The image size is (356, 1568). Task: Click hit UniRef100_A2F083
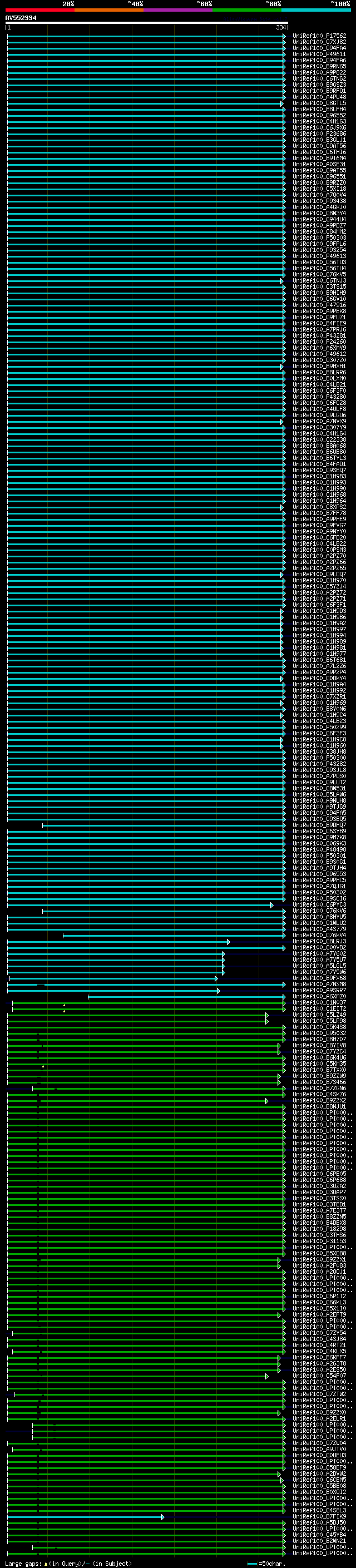pyautogui.click(x=319, y=1266)
